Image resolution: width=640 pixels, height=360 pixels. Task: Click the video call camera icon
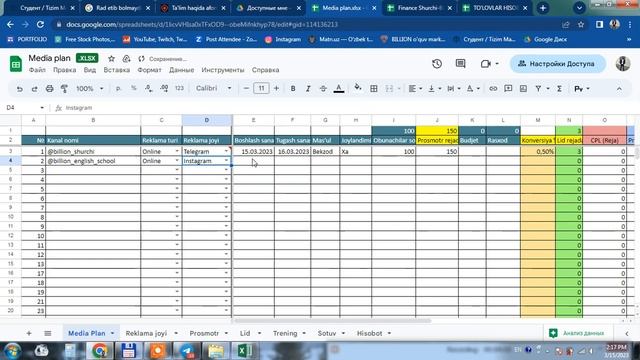485,64
